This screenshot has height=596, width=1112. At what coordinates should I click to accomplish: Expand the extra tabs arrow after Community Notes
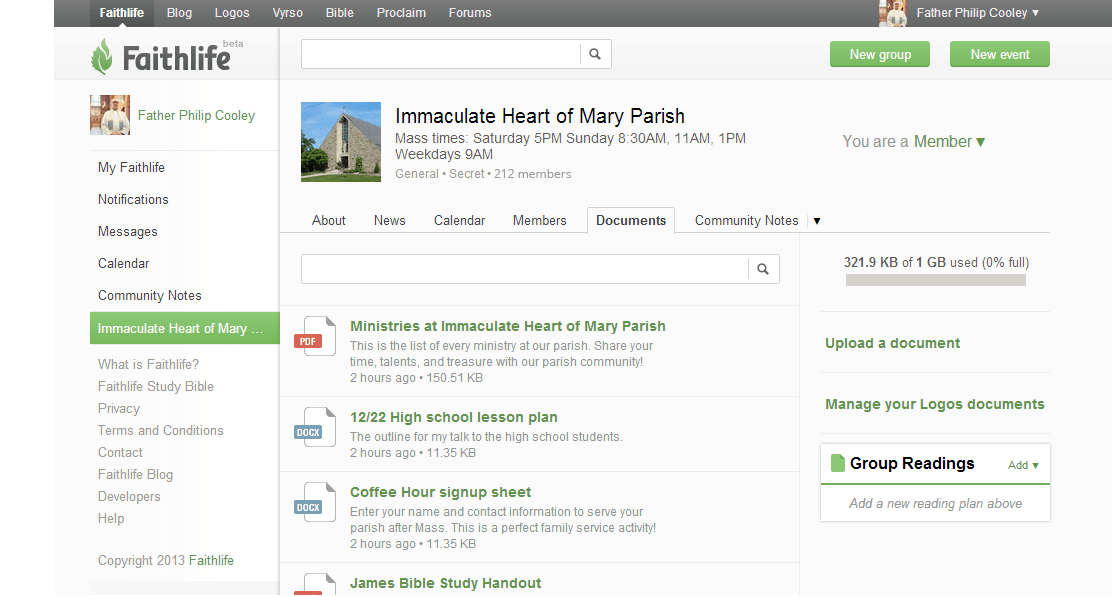[x=817, y=221]
